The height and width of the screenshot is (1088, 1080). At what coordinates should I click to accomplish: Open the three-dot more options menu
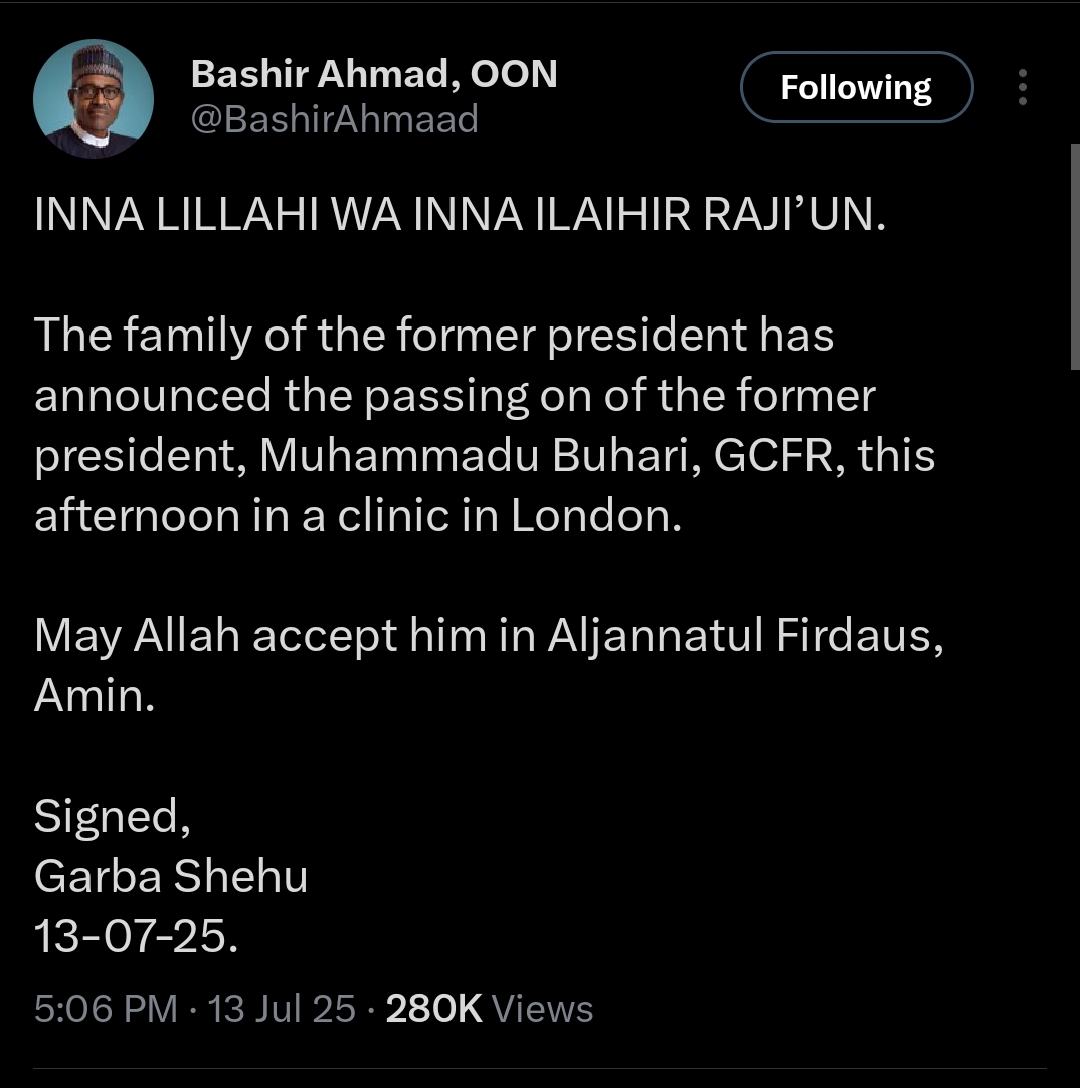click(x=1022, y=88)
